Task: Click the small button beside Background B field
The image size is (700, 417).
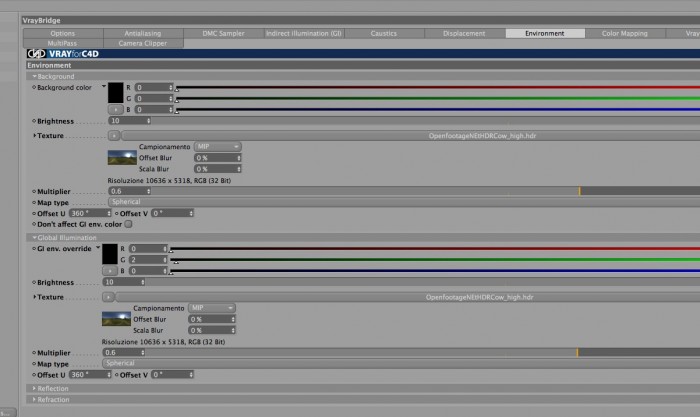Action: coord(116,109)
